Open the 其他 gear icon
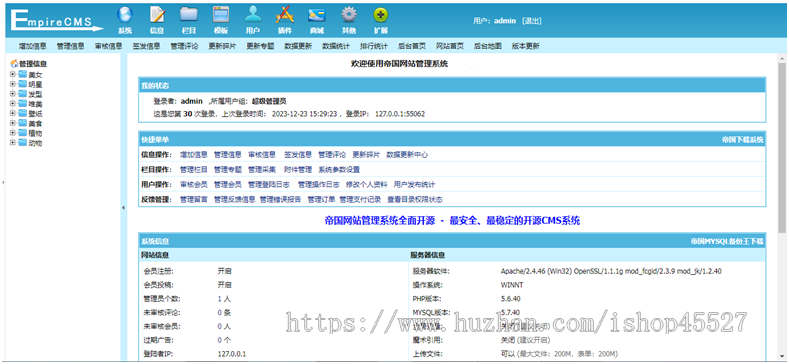This screenshot has height=364, width=789. [x=349, y=14]
